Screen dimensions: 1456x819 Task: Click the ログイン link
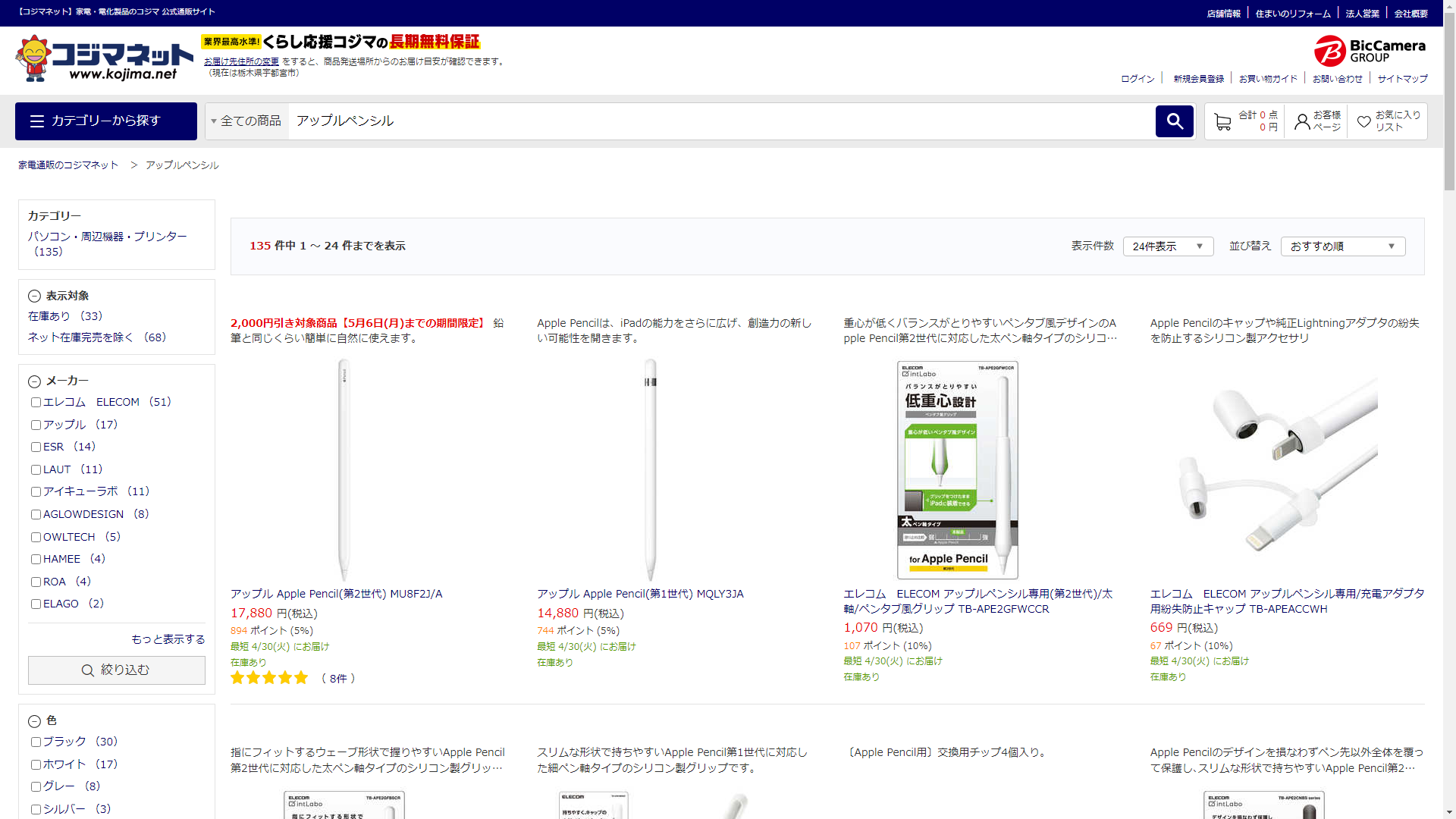click(1137, 79)
